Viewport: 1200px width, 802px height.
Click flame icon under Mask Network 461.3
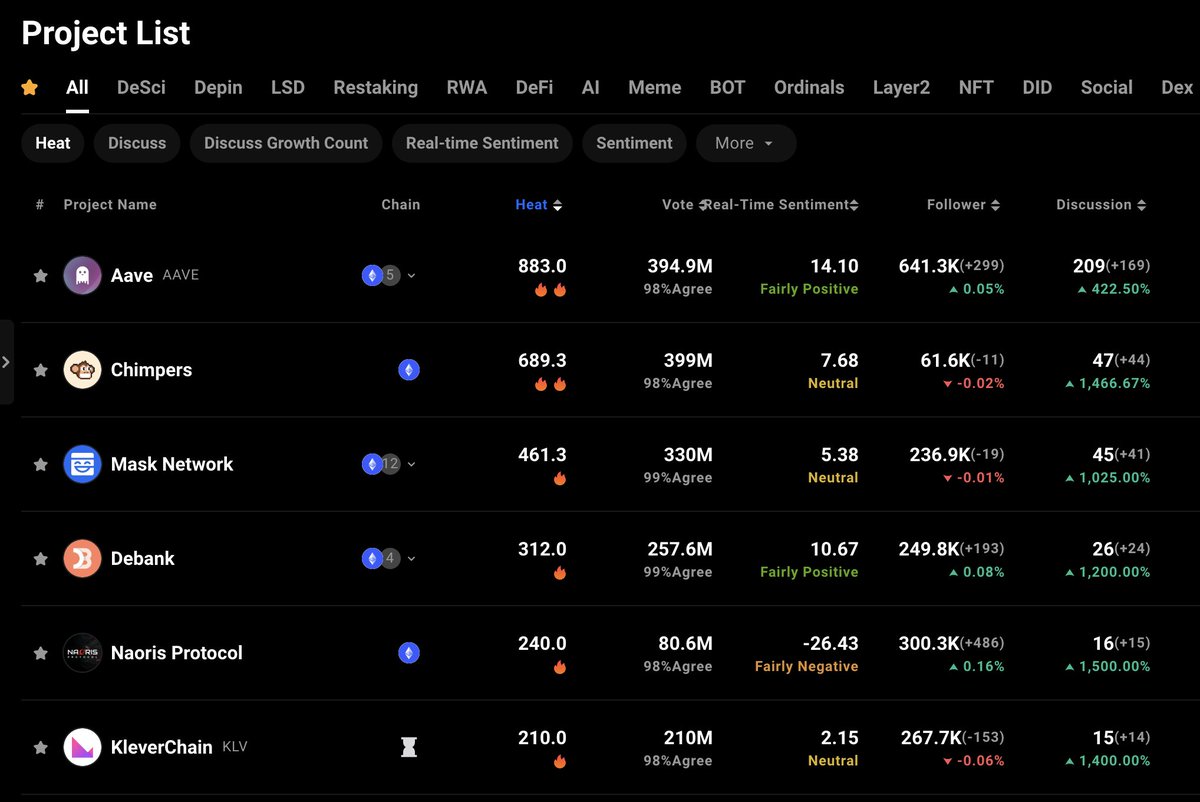pos(560,478)
